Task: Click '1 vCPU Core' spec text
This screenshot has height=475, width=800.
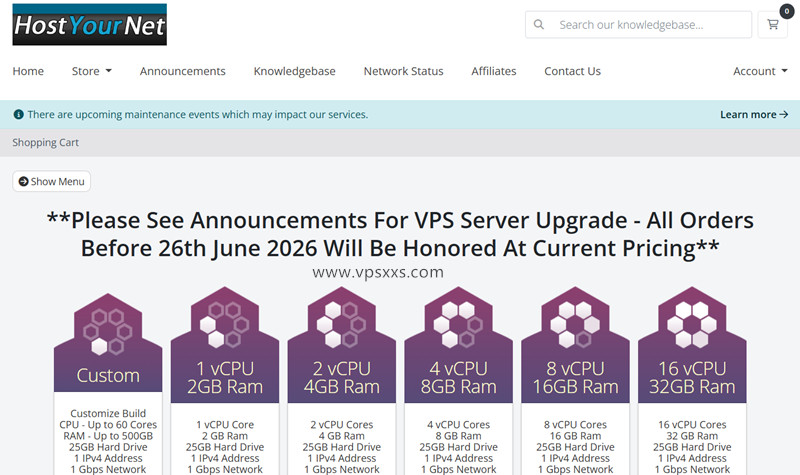Action: click(x=225, y=424)
